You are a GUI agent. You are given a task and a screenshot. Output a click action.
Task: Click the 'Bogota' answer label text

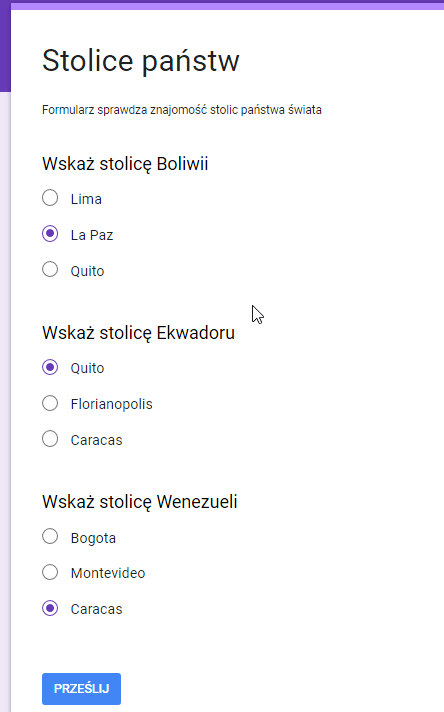(94, 539)
